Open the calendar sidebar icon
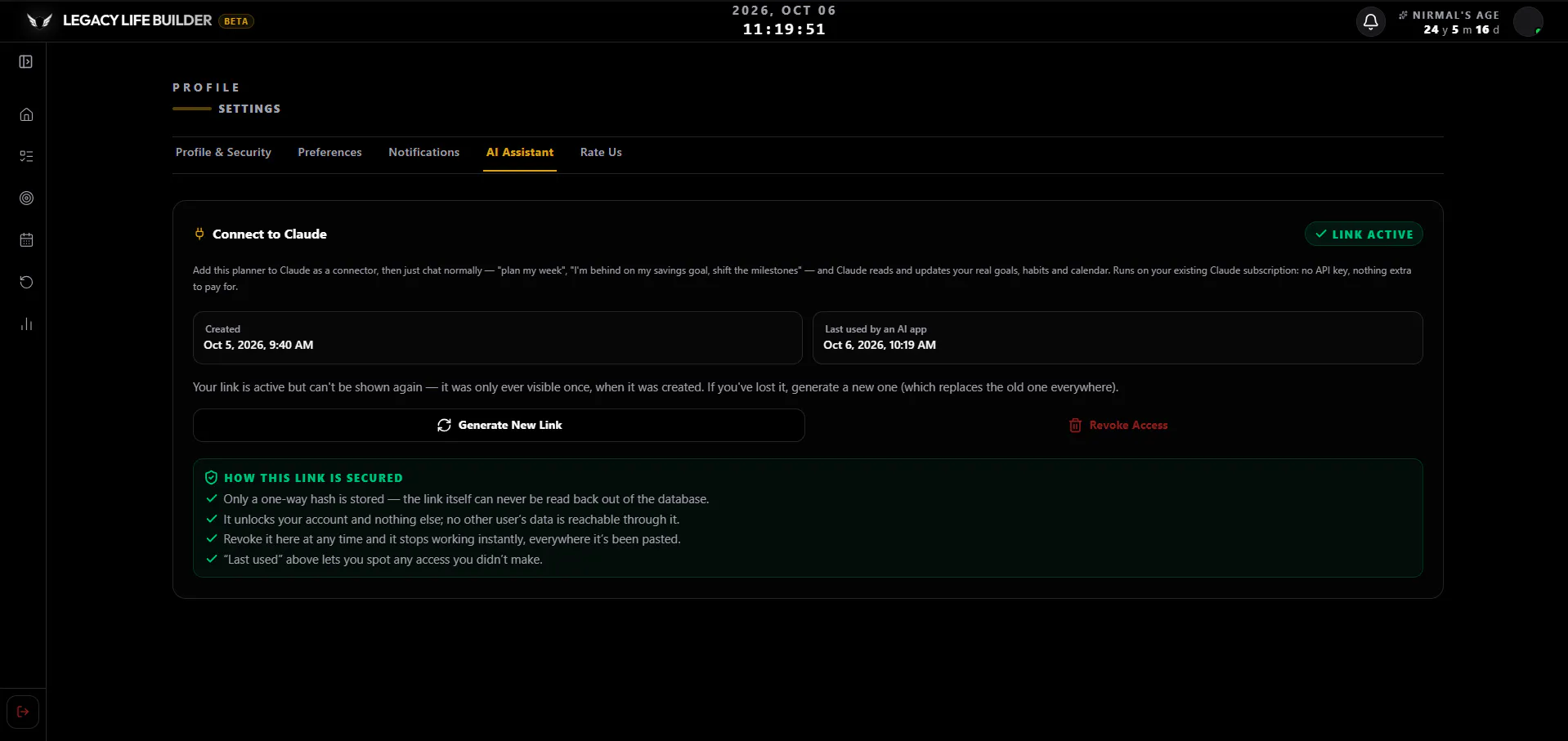The height and width of the screenshot is (741, 1568). pos(26,240)
